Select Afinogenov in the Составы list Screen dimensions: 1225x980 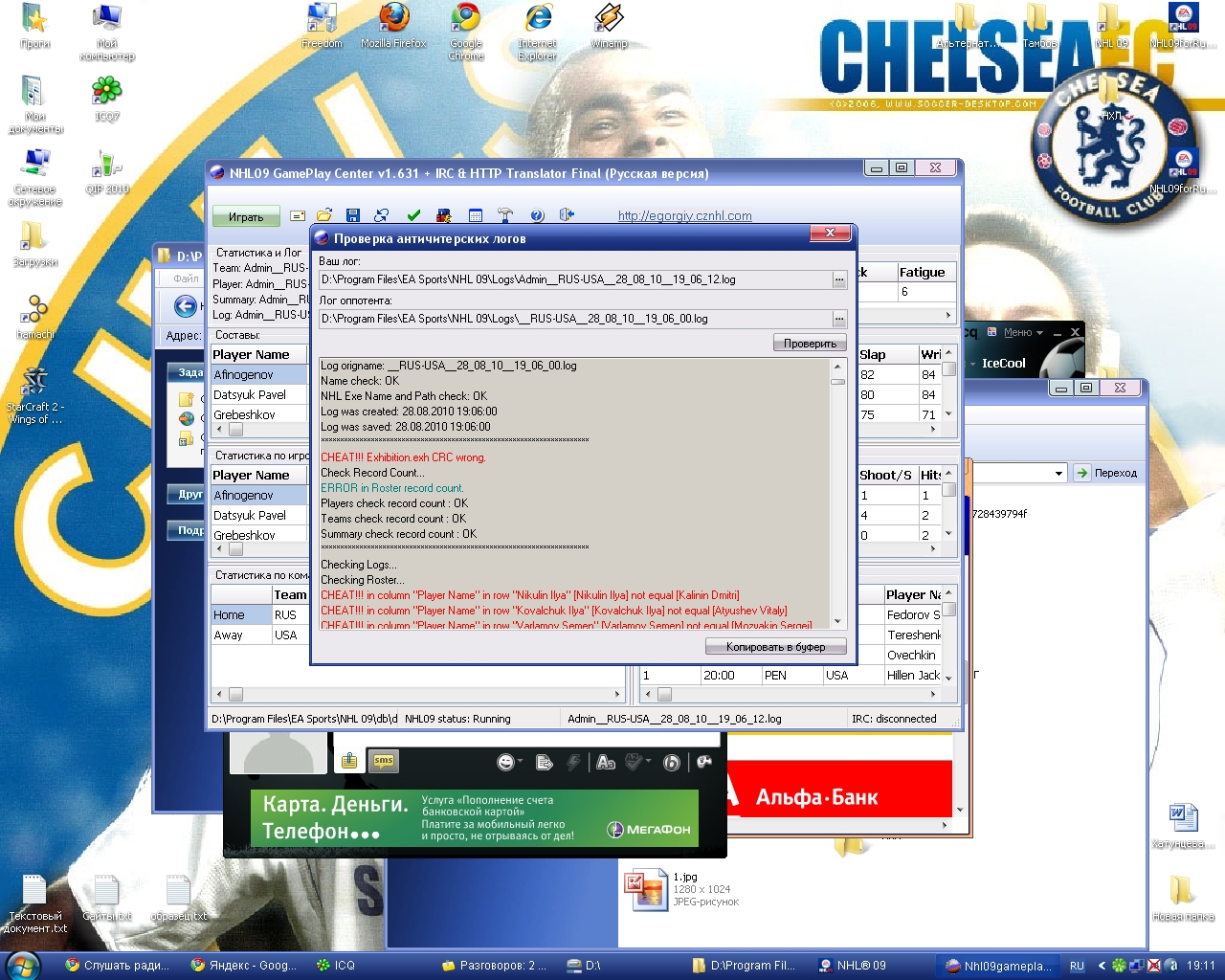258,375
